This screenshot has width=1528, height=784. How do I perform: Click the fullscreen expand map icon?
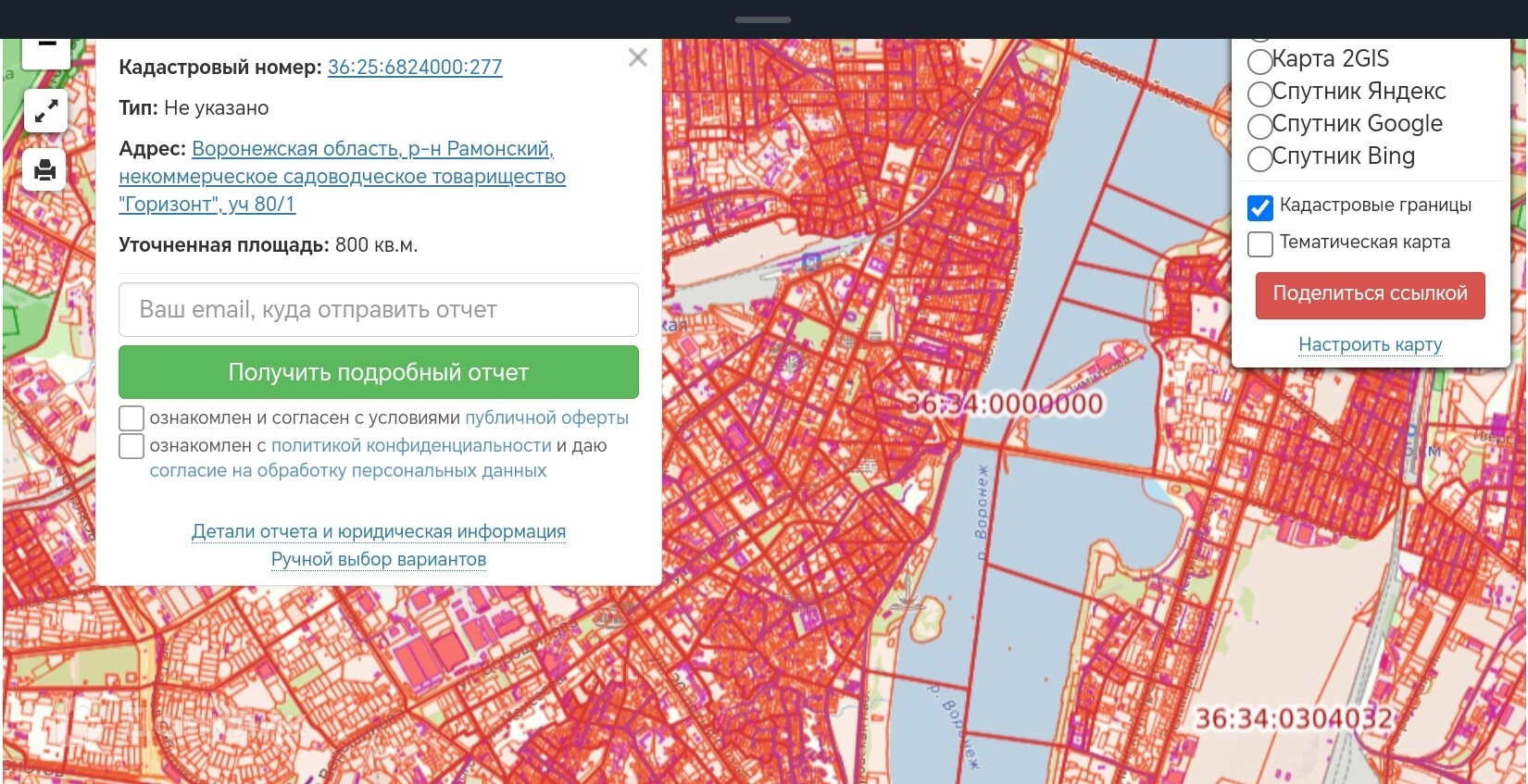tap(45, 112)
